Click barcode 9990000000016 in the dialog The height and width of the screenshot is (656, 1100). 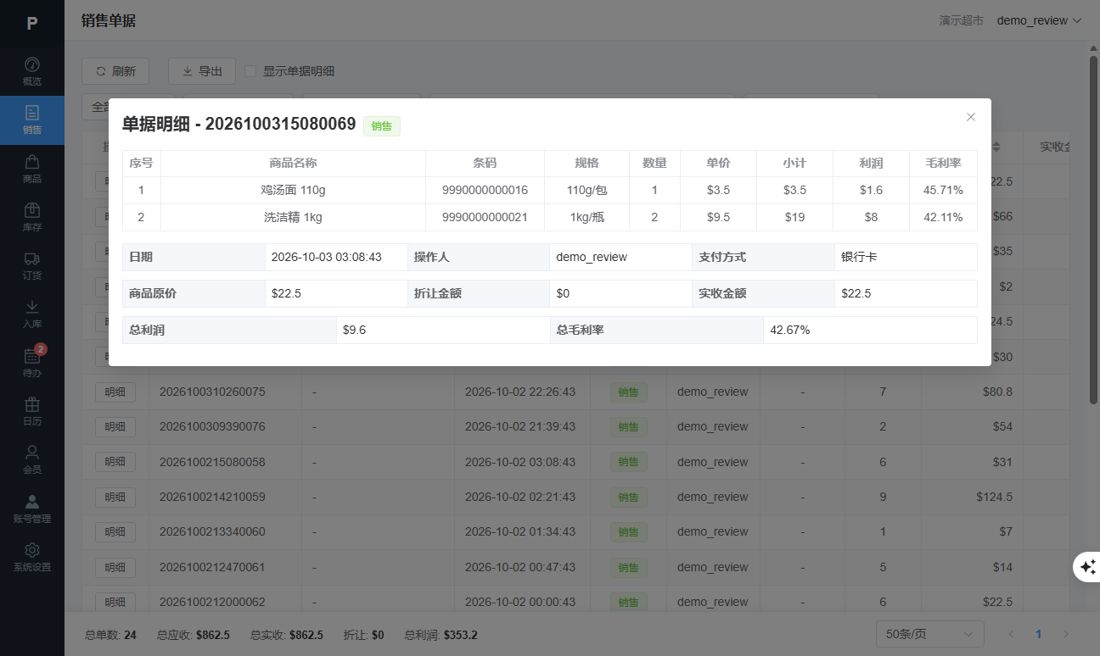pyautogui.click(x=485, y=190)
